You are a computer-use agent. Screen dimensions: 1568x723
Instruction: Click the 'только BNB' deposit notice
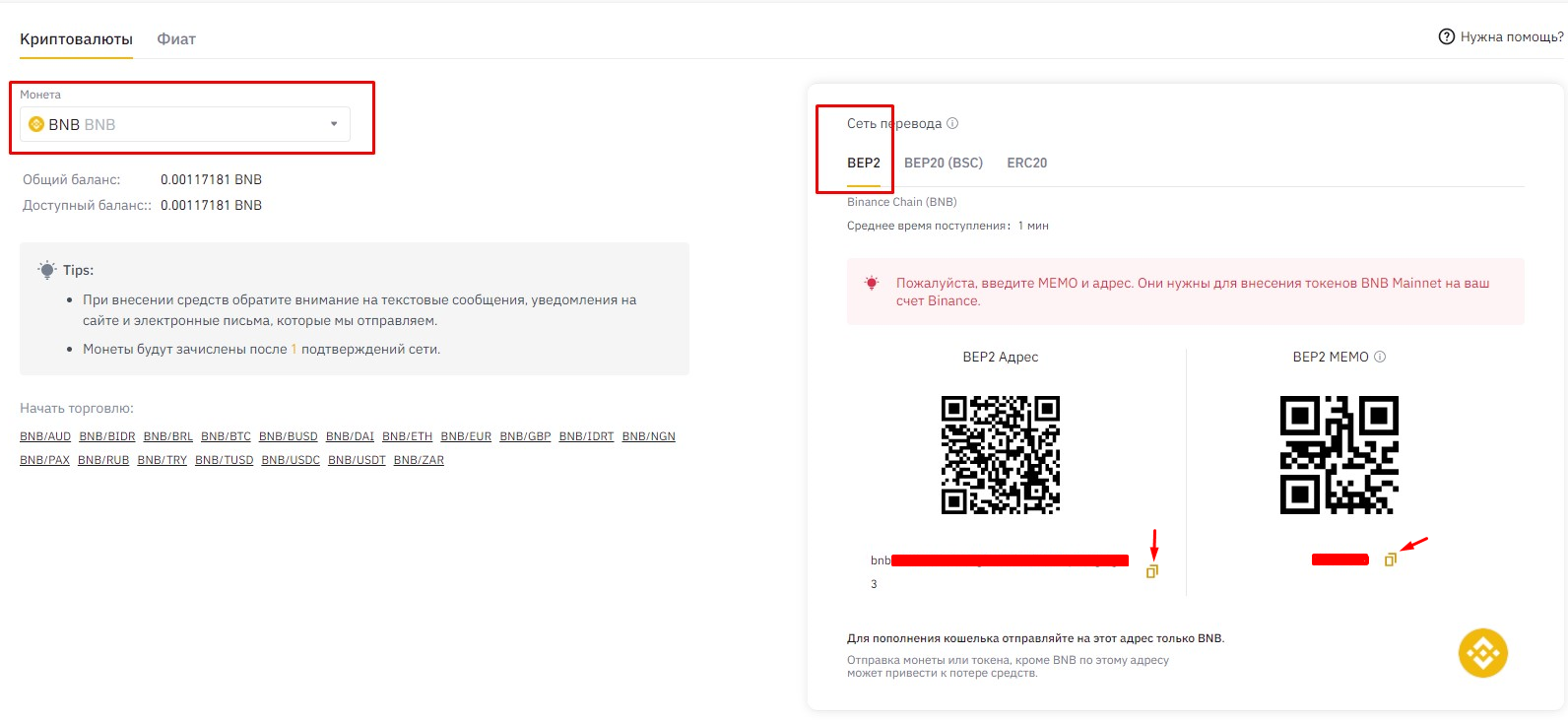coord(1035,638)
